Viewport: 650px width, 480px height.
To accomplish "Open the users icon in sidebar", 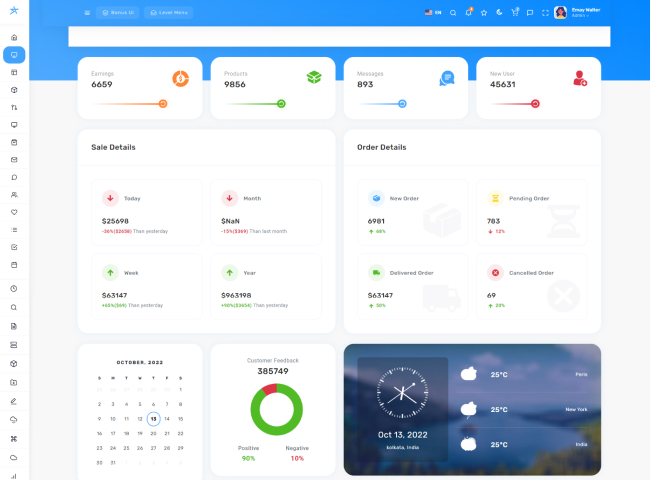I will pos(14,195).
